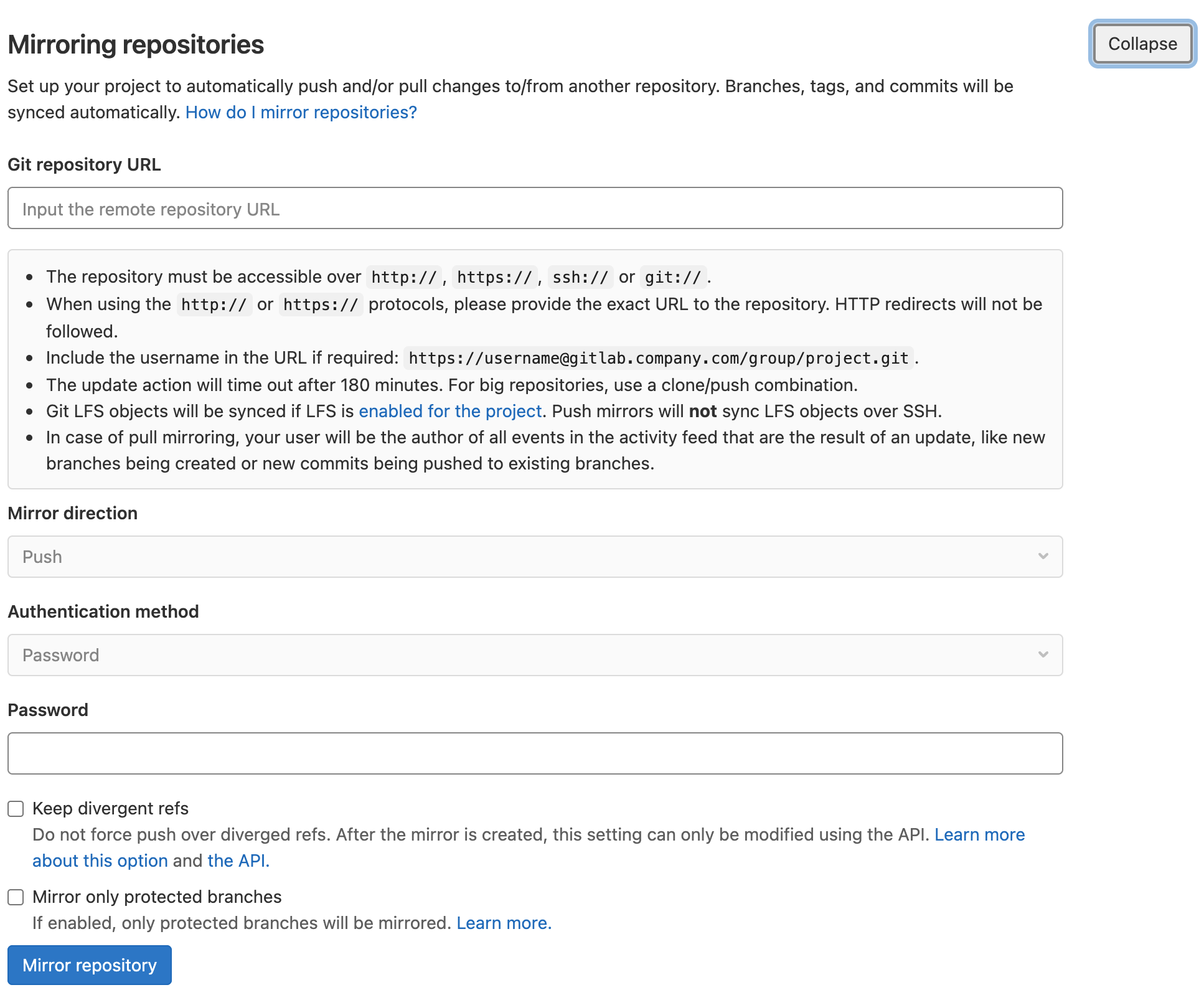Image resolution: width=1204 pixels, height=995 pixels.
Task: Open 'the API' documentation link
Action: coord(238,861)
